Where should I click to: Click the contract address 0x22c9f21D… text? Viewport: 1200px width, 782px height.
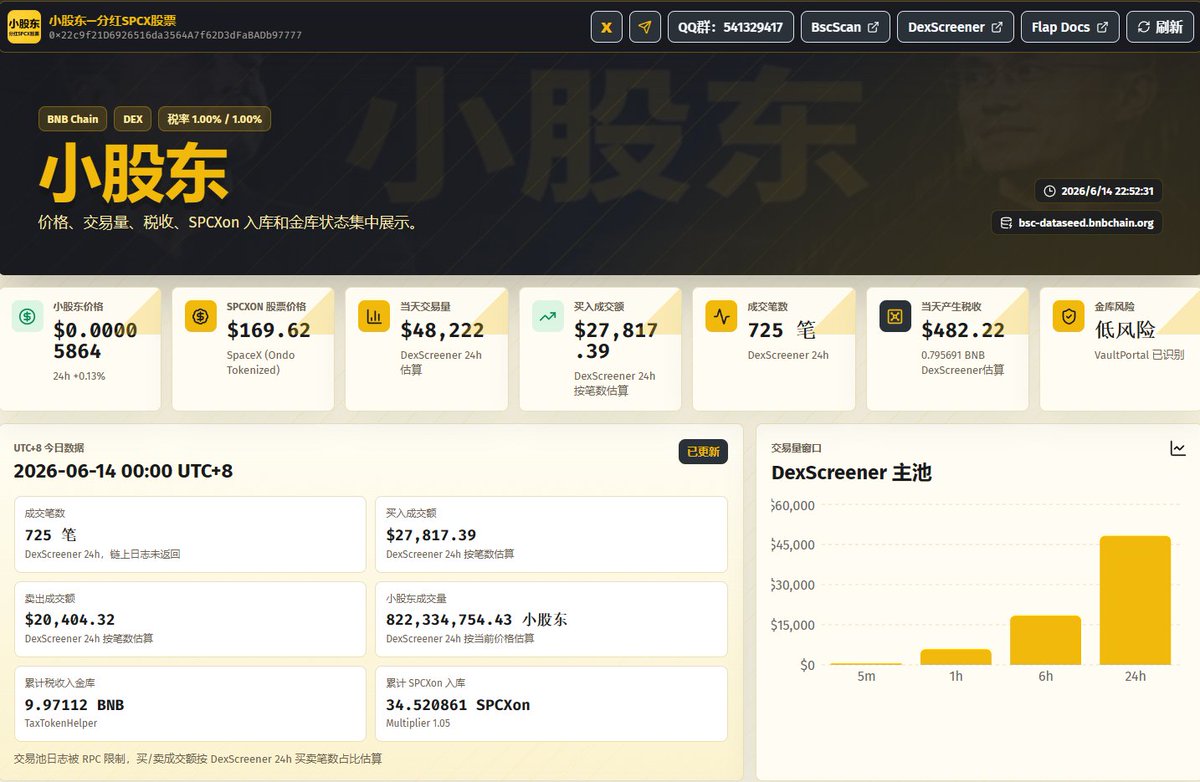(175, 35)
